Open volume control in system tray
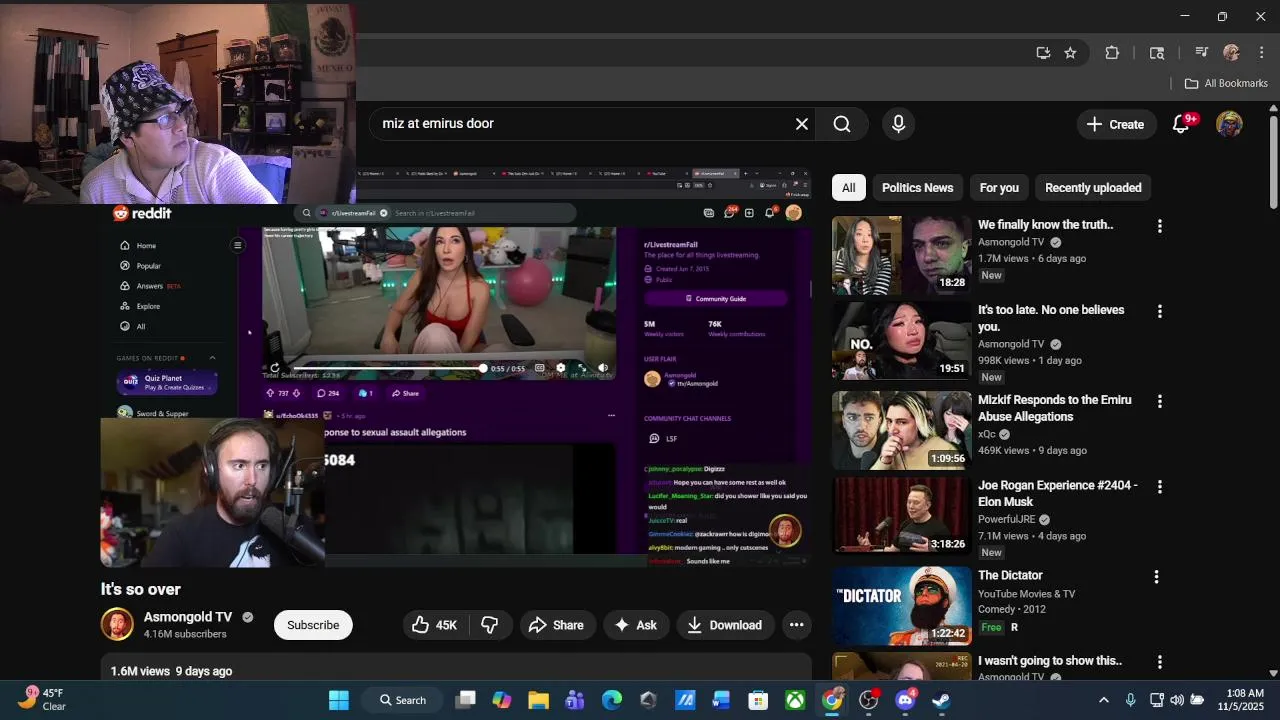Viewport: 1280px width, 720px height. (x=1177, y=700)
